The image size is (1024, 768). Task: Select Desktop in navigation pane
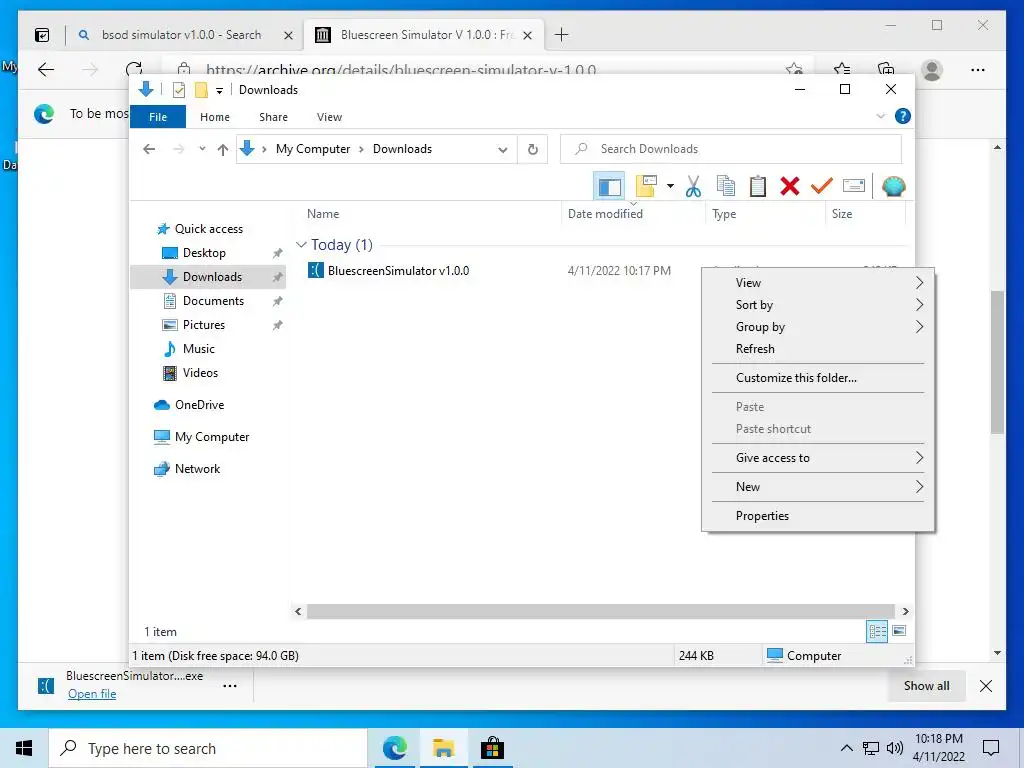(x=203, y=253)
